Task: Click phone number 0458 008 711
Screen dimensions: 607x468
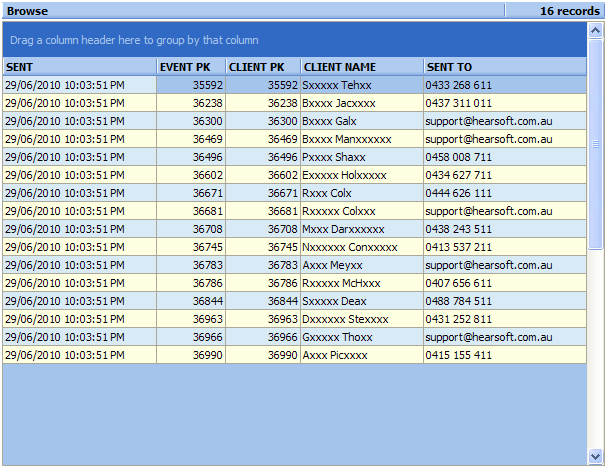Action: [x=458, y=157]
